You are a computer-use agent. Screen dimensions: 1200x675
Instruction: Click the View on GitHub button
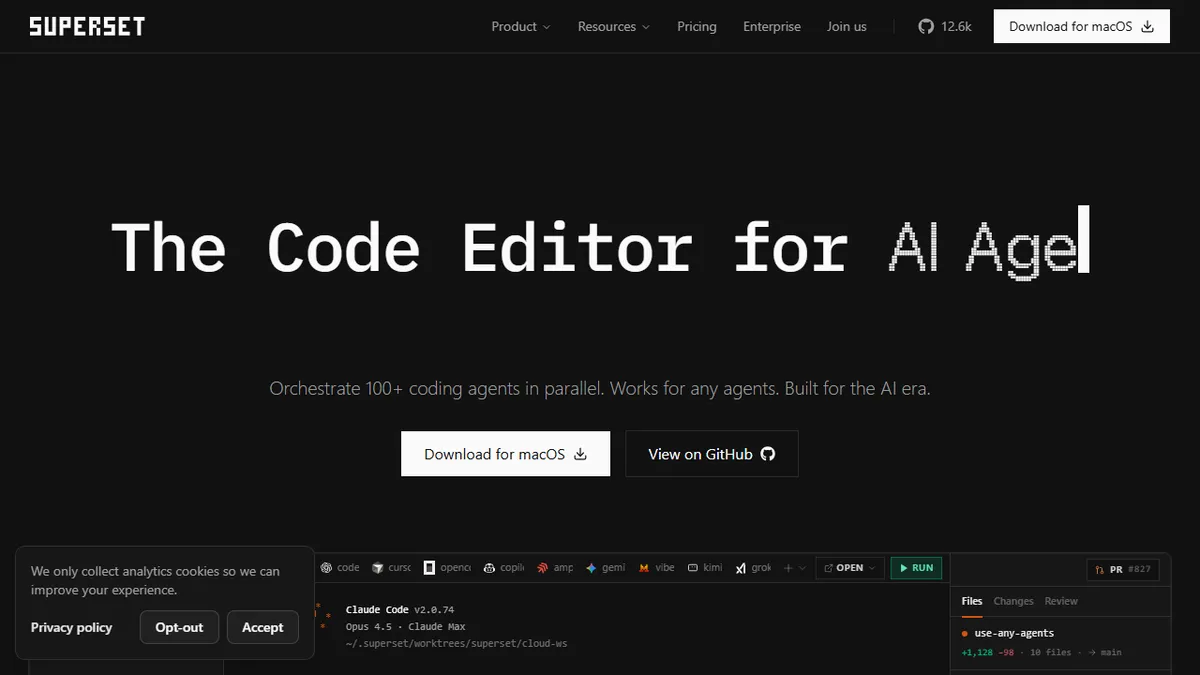712,454
